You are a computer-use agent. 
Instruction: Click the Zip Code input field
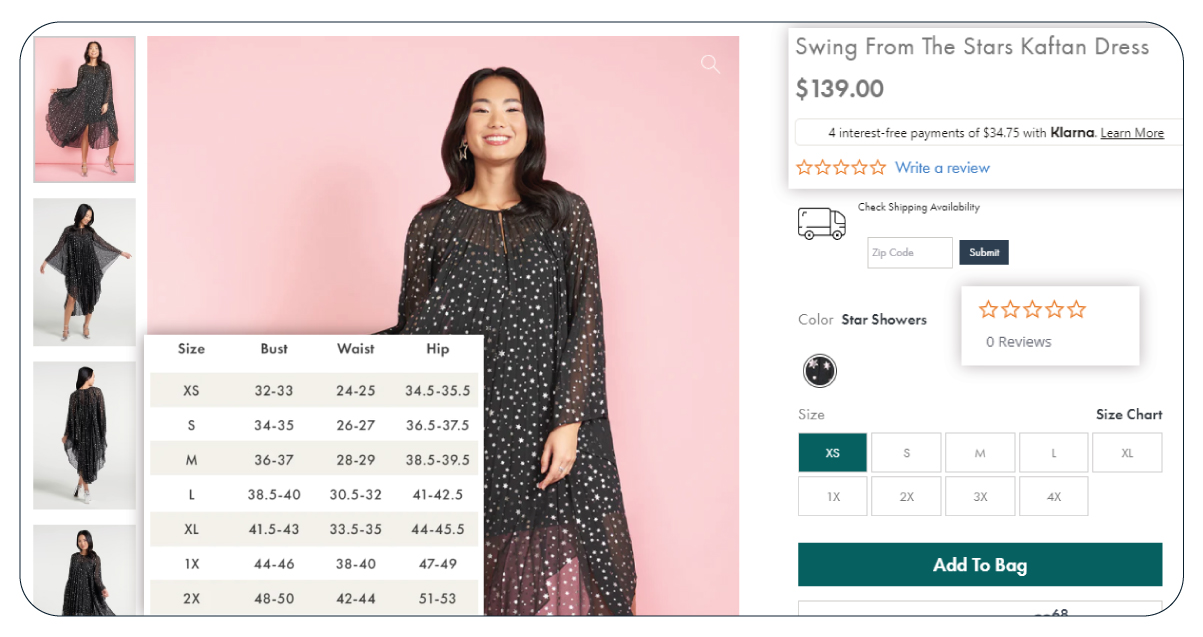click(909, 253)
